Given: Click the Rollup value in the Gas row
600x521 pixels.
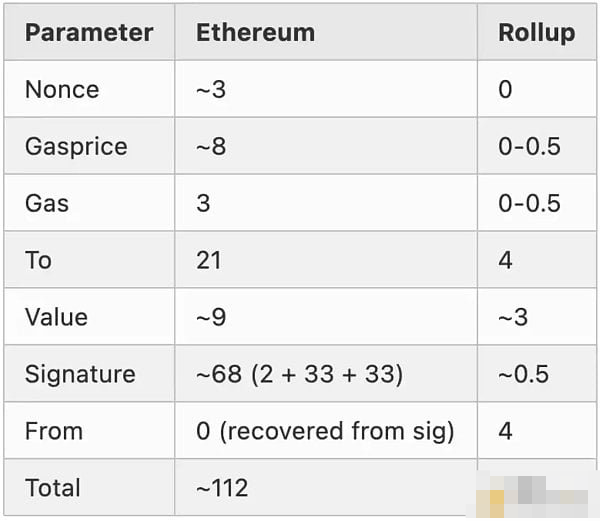Looking at the screenshot, I should (529, 203).
